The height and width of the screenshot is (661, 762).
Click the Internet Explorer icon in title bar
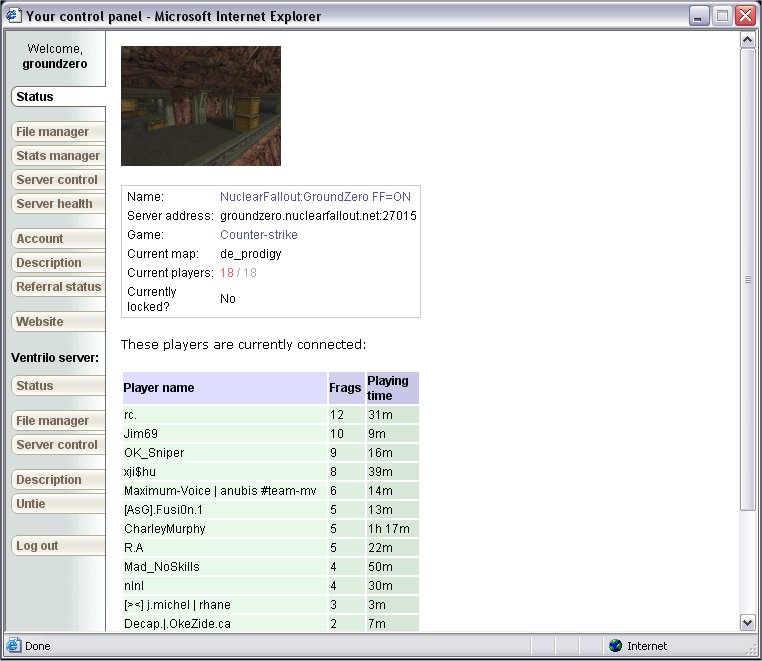pyautogui.click(x=13, y=15)
